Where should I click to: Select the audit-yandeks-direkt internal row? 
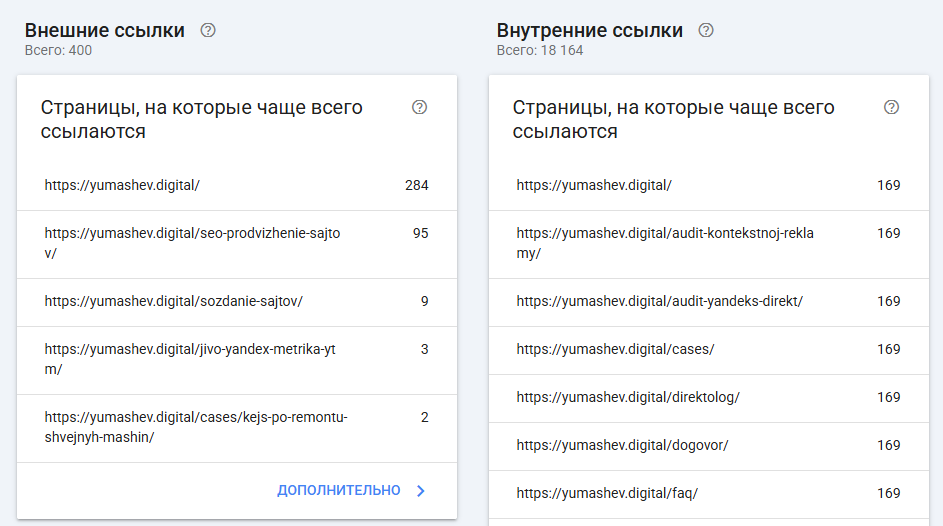point(709,302)
